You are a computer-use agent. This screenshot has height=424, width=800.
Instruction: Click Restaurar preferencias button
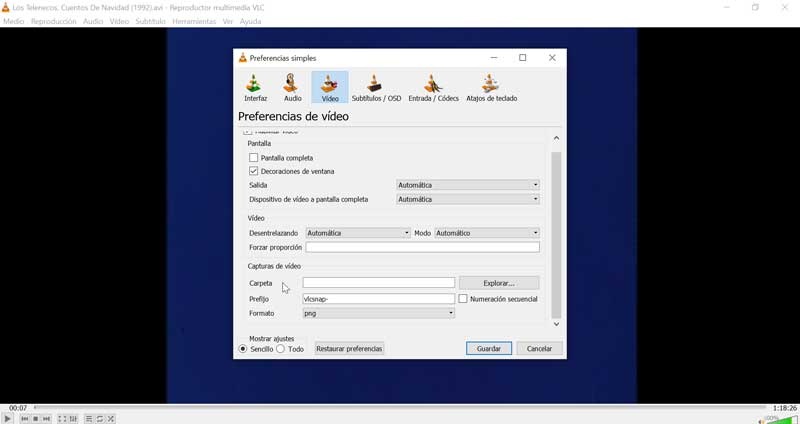pyautogui.click(x=349, y=348)
